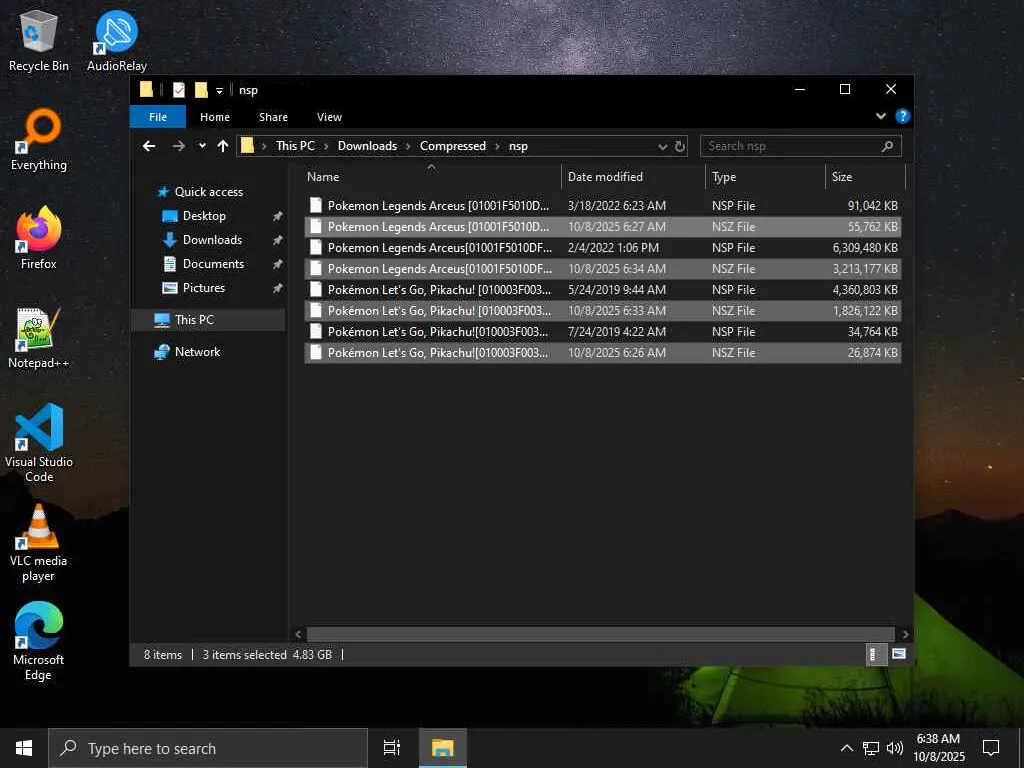Click the taskbar search box

(x=208, y=748)
